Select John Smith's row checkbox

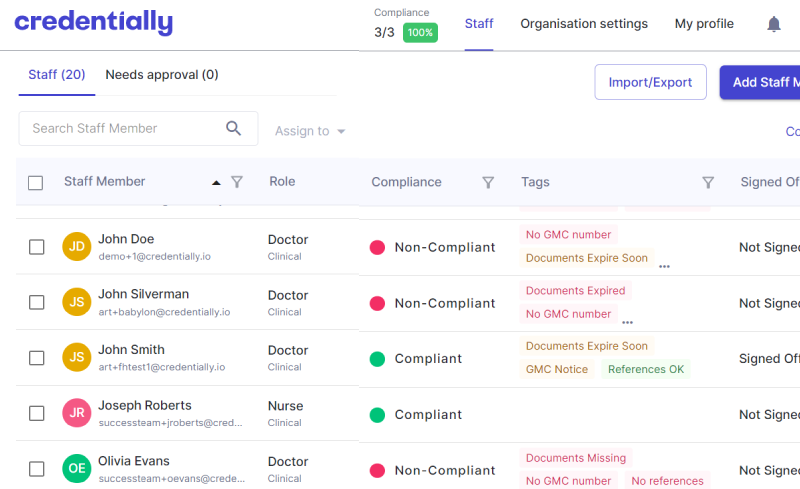coord(36,358)
